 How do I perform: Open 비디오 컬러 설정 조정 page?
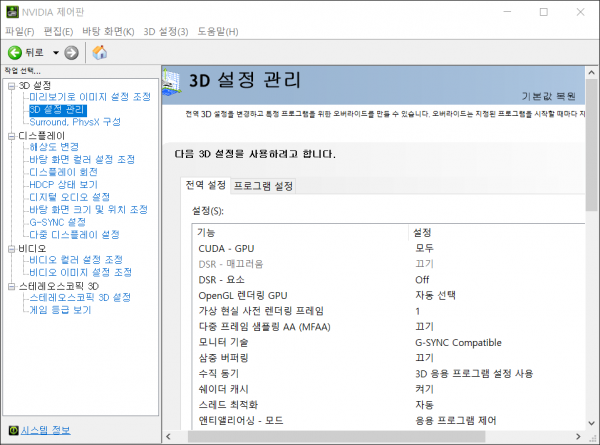tap(76, 260)
